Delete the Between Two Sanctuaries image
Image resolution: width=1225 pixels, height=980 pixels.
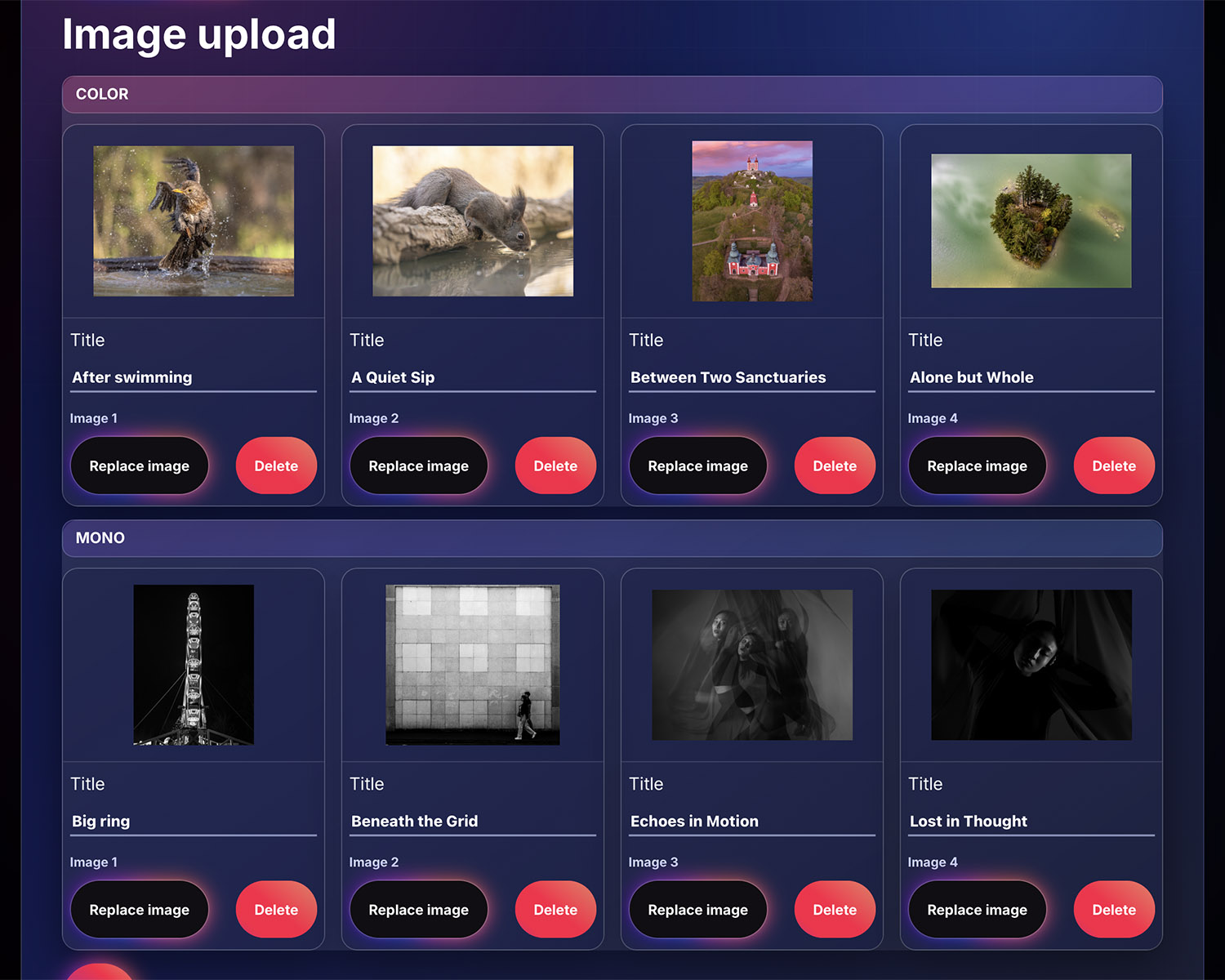pyautogui.click(x=835, y=465)
